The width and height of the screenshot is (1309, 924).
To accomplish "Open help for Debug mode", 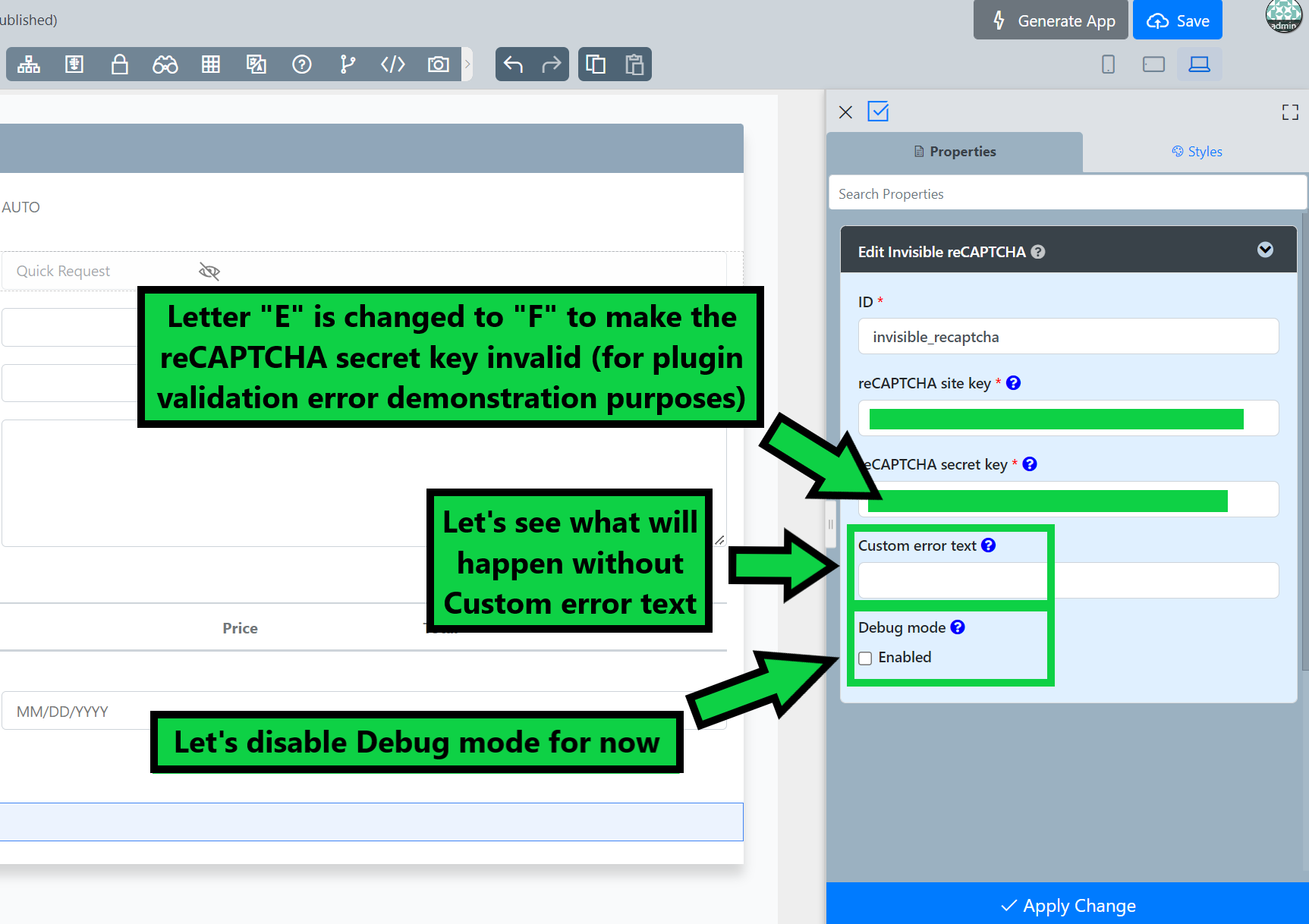I will point(958,627).
